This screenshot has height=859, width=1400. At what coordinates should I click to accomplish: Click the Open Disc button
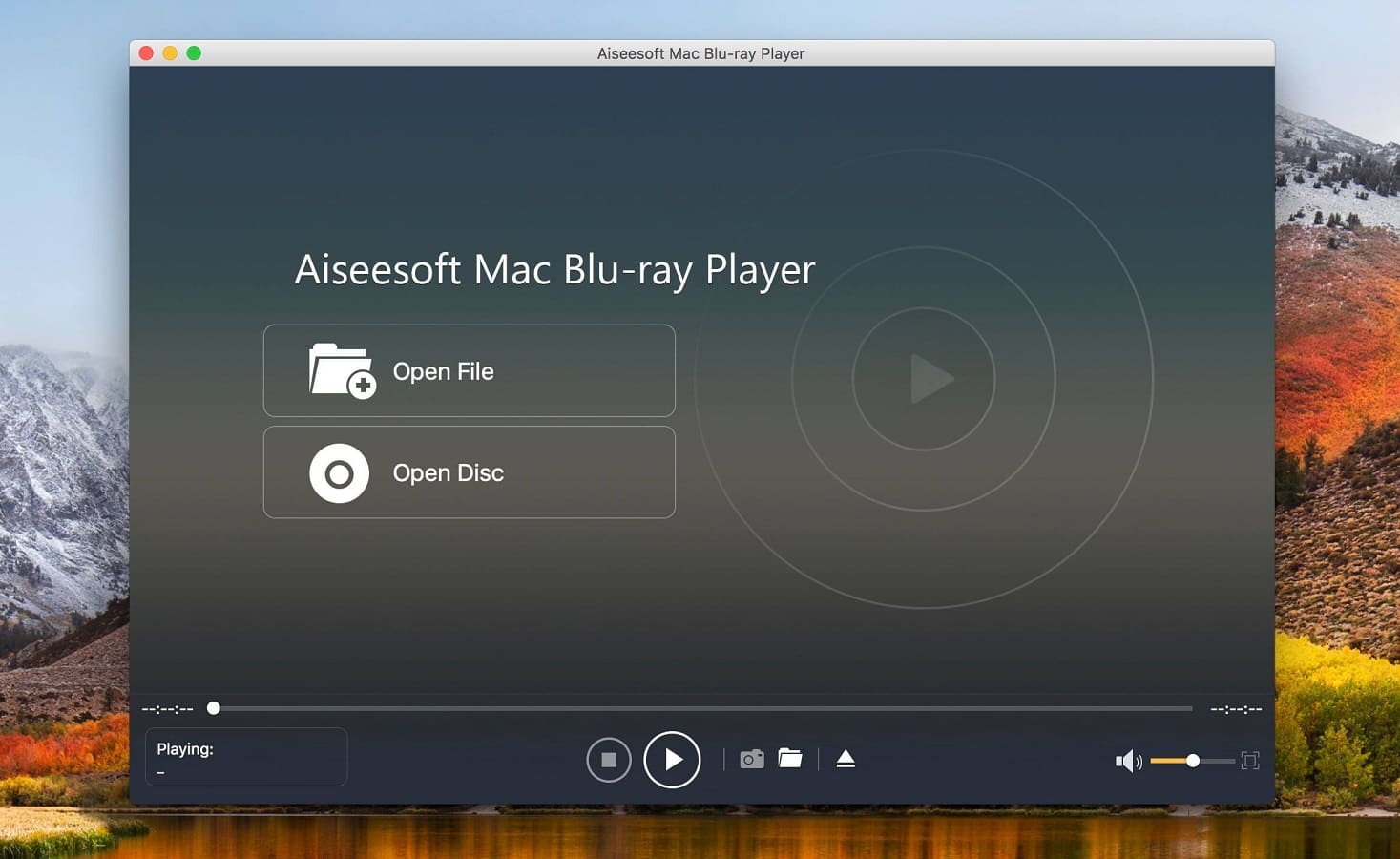click(x=469, y=472)
